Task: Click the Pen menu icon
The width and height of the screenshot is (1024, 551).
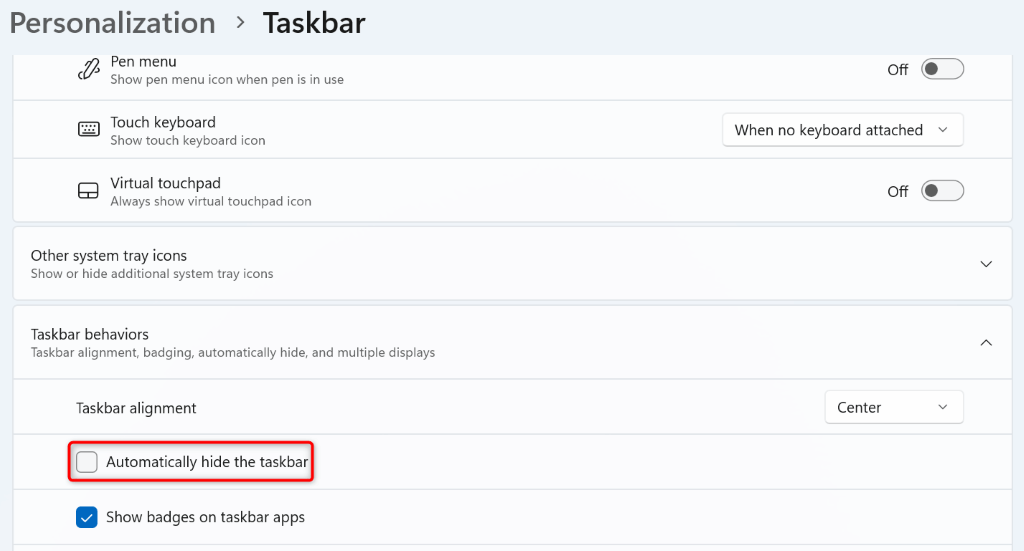Action: click(89, 69)
